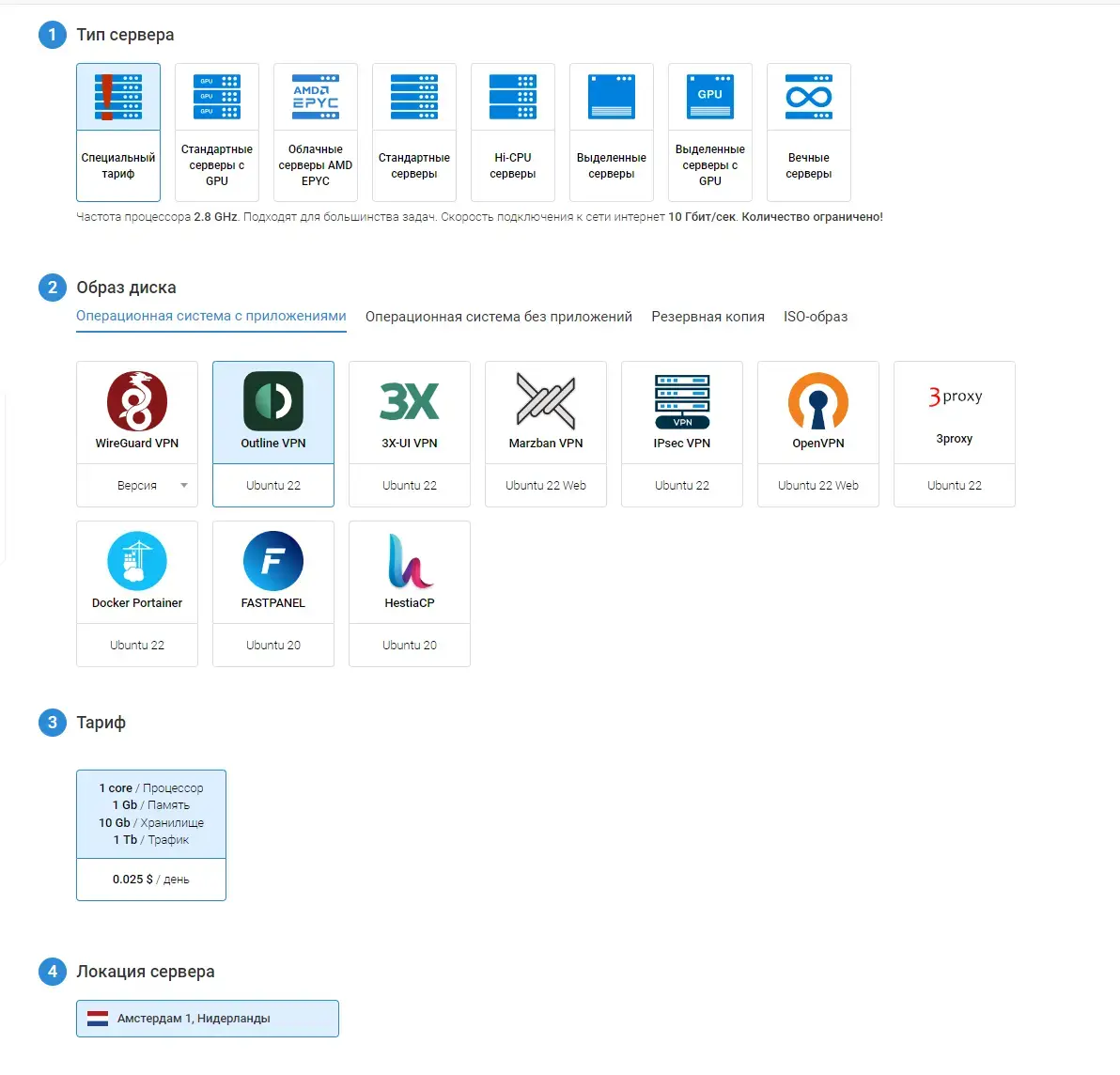Choose Ubuntu 22 Web under OpenVPN

click(818, 486)
